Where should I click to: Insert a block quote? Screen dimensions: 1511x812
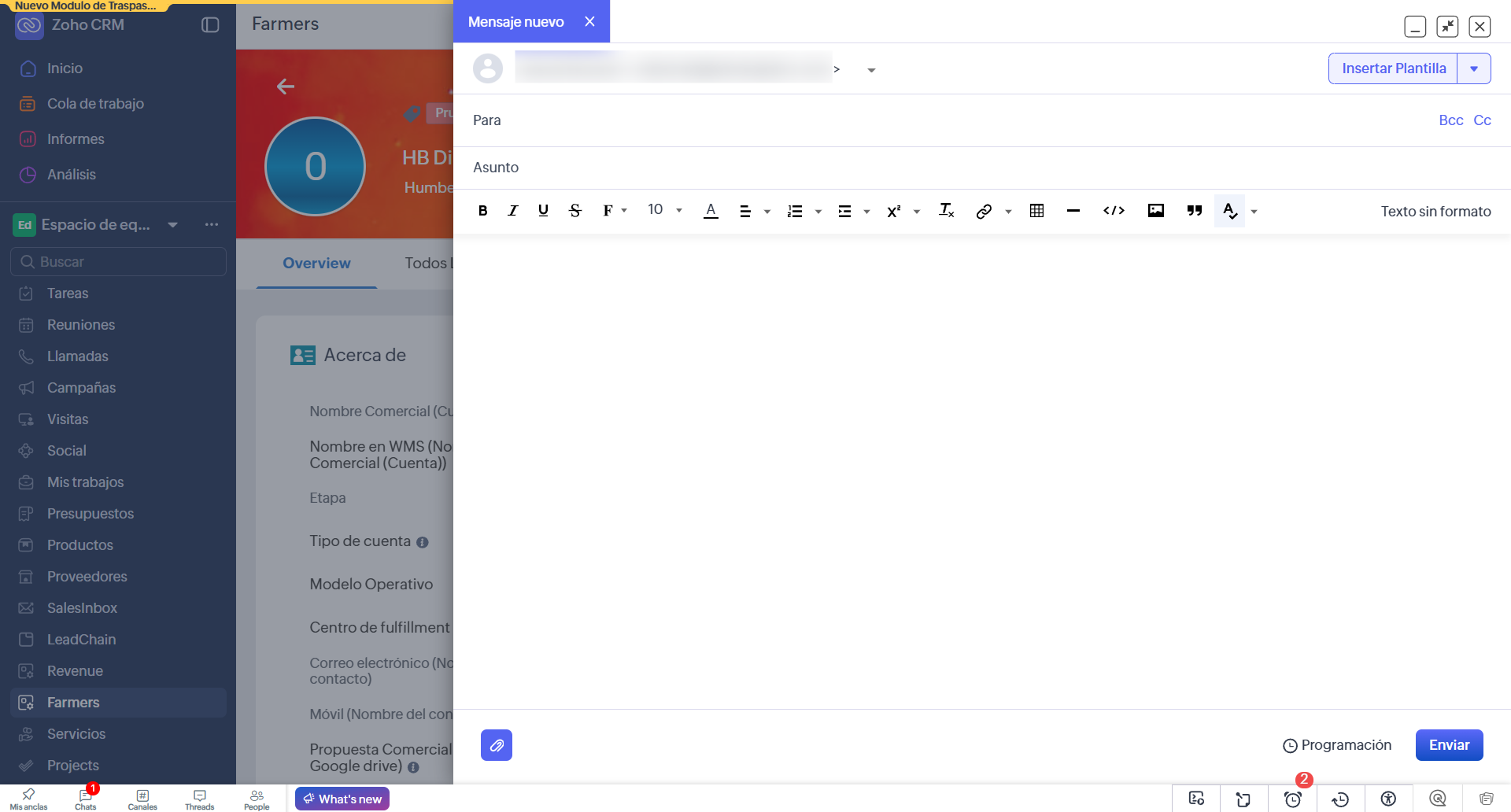click(x=1195, y=211)
